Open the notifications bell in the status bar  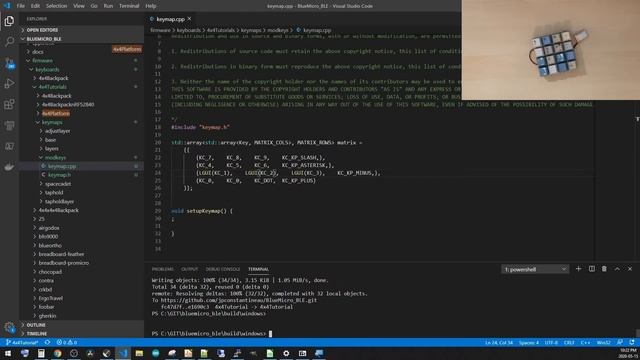(632, 342)
